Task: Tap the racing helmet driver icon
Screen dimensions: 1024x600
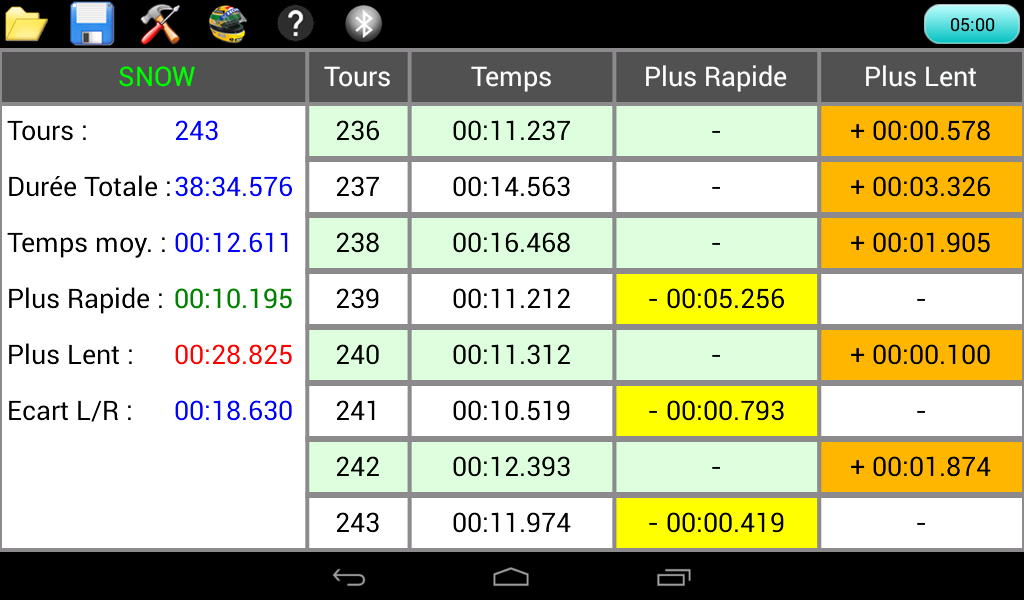Action: point(227,24)
